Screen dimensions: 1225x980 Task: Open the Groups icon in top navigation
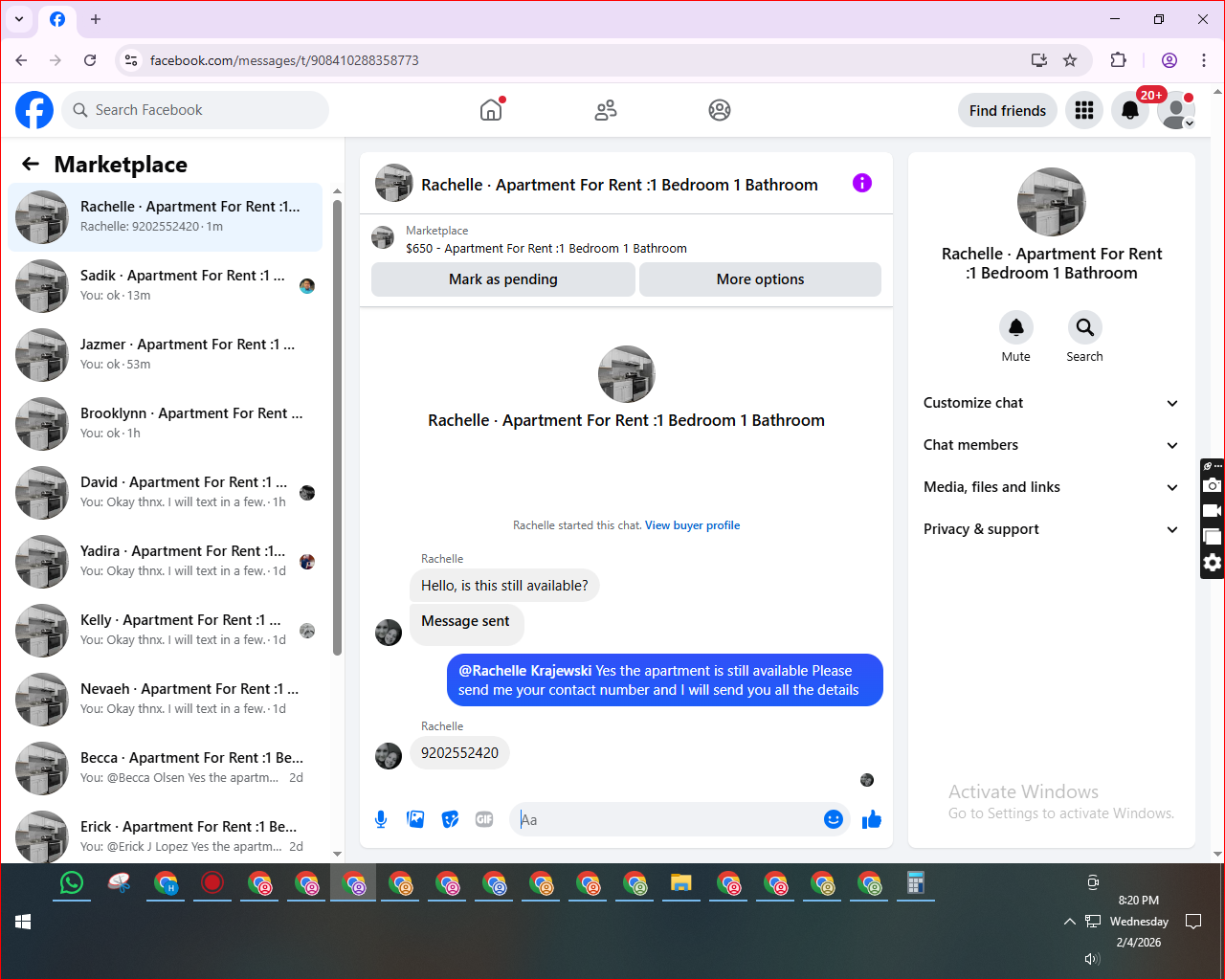coord(720,110)
